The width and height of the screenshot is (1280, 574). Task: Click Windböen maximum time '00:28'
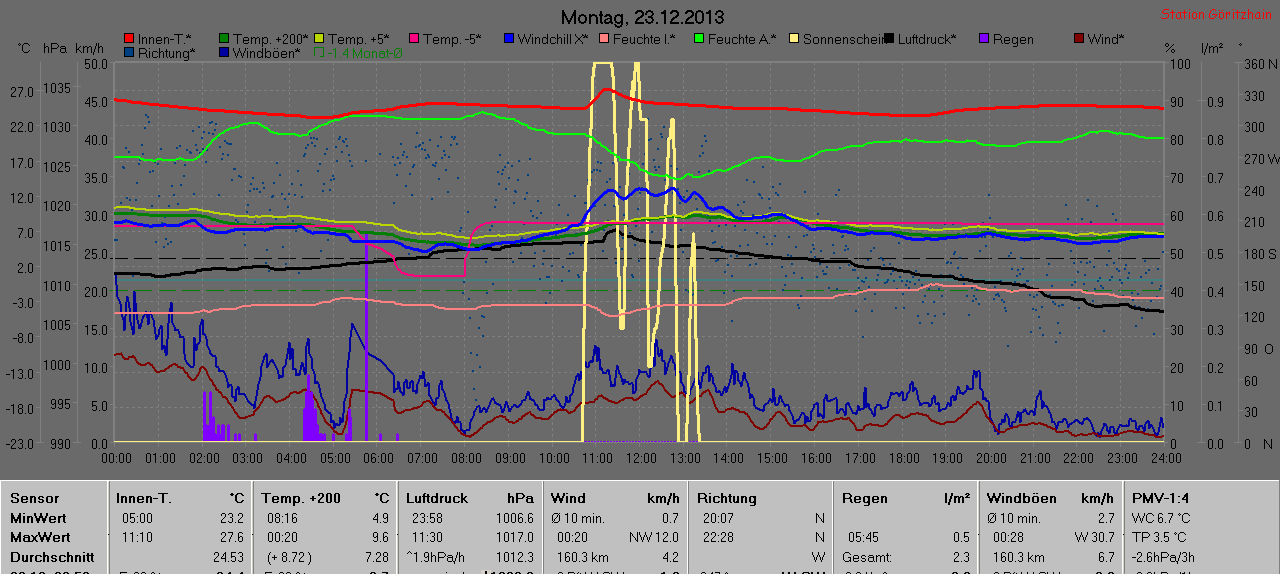[x=1009, y=537]
